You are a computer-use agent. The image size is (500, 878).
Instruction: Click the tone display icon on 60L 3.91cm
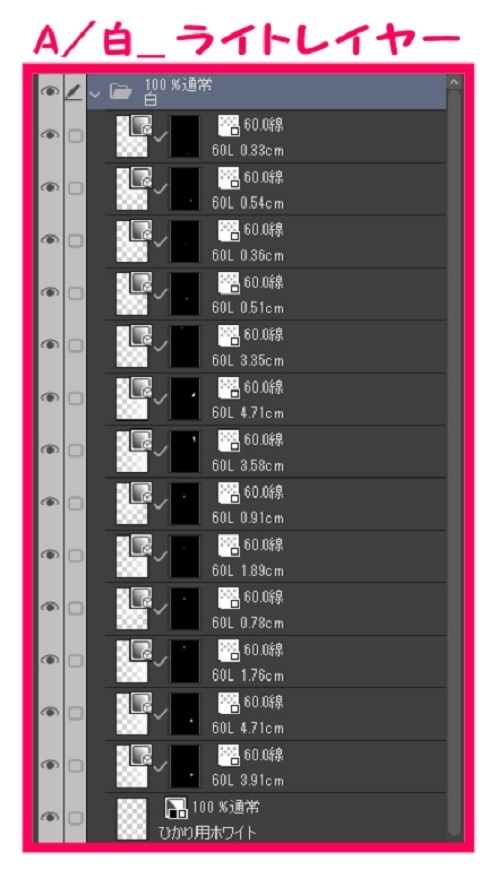point(228,754)
